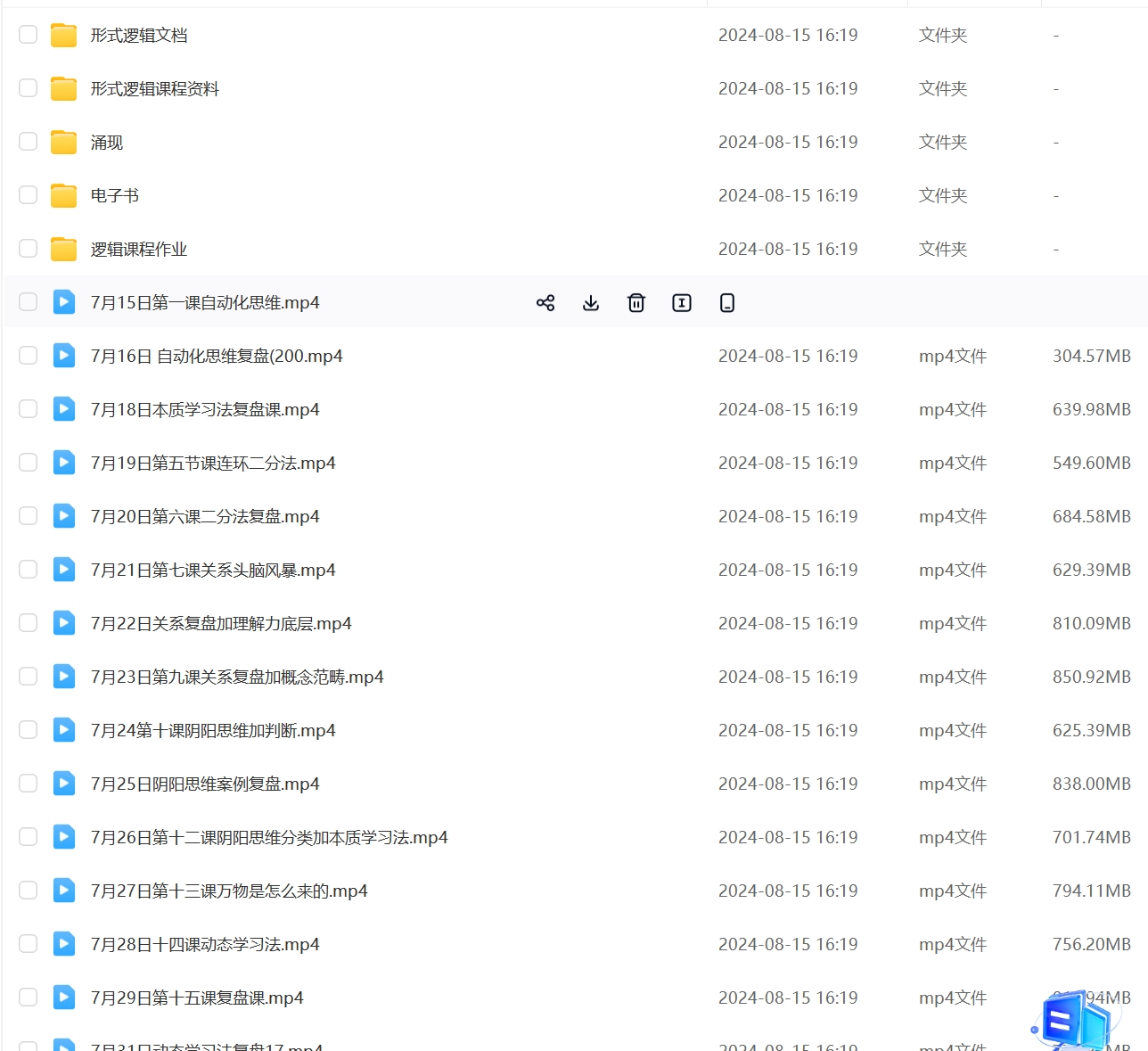Screen dimensions: 1148x1051
Task: Click the video icon of 7月19日第五节课连环二分法.mp4
Action: 63,463
